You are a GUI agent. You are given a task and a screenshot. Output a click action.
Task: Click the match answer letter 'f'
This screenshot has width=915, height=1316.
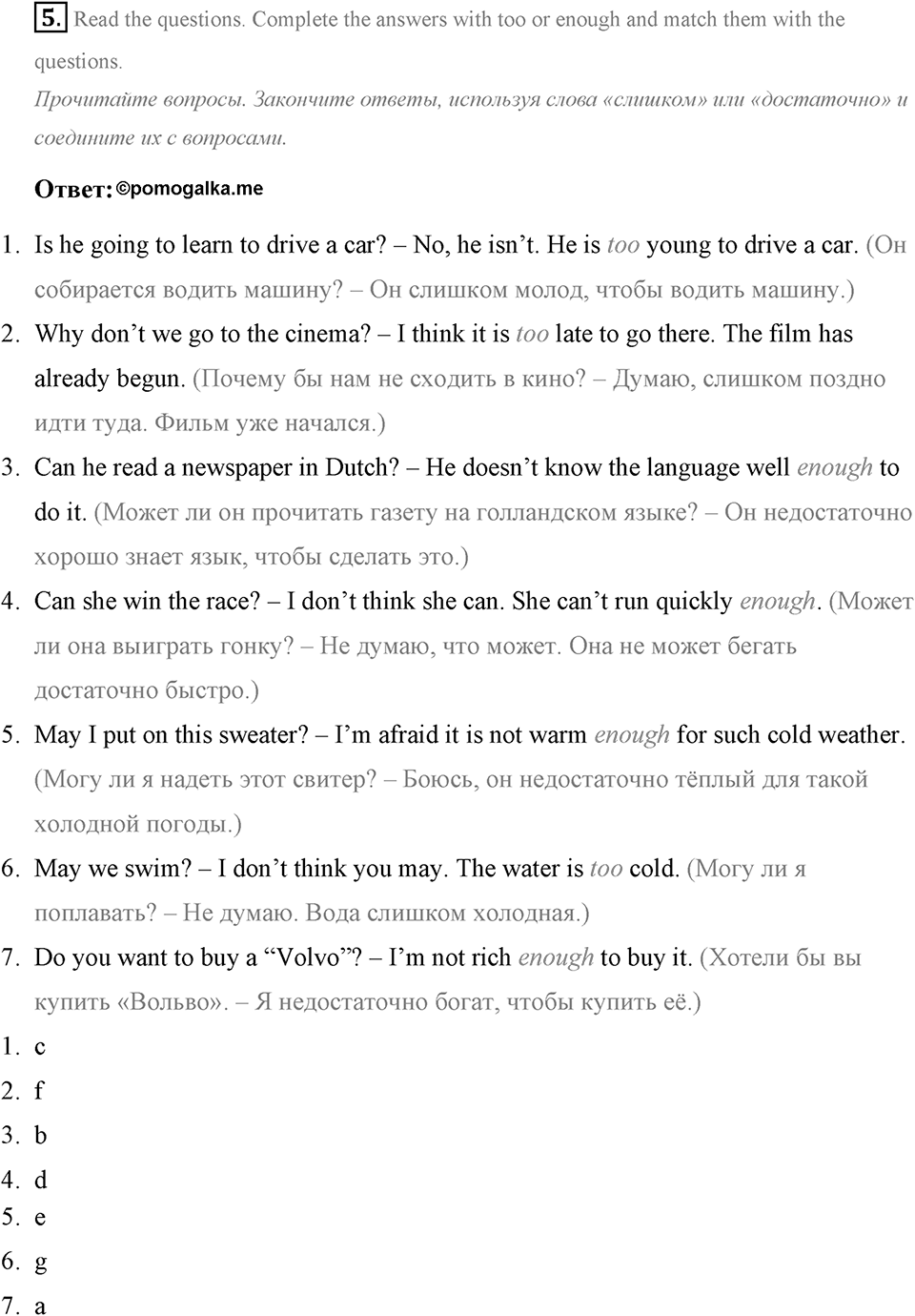[x=39, y=1090]
